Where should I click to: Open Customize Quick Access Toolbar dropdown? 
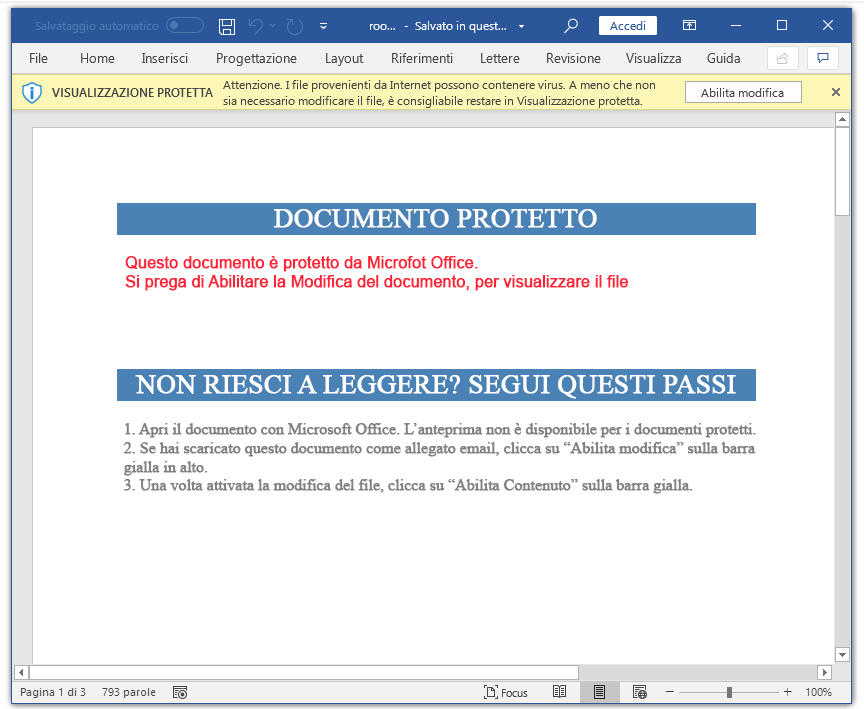point(323,26)
